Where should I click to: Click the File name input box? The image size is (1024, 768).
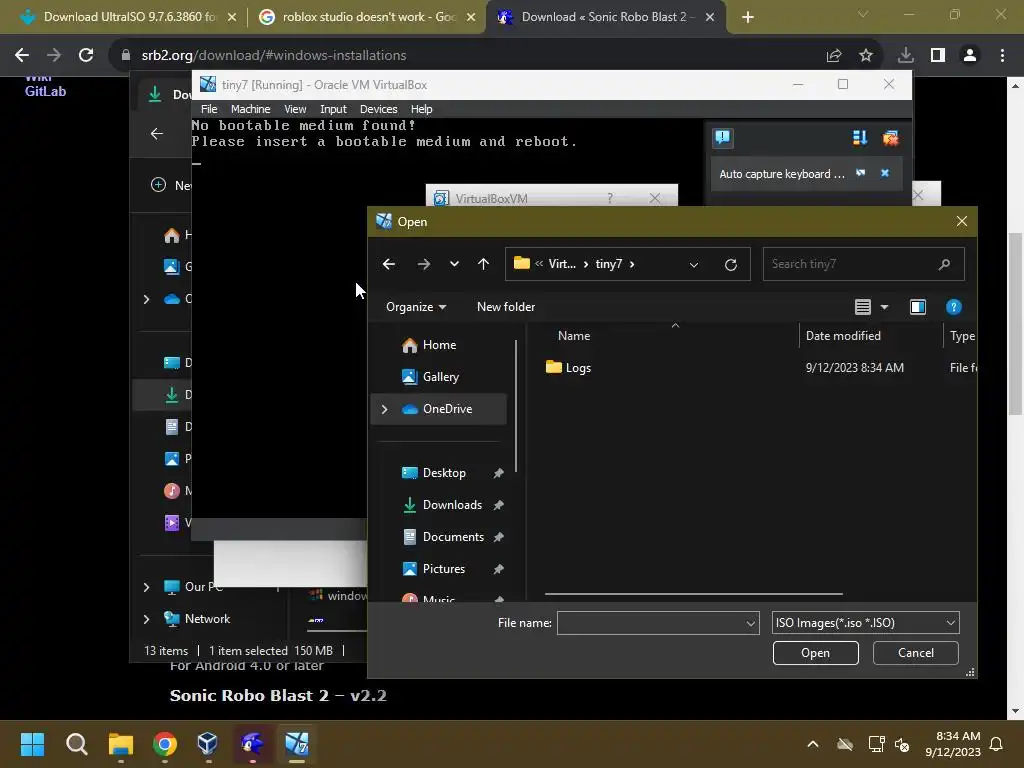coord(651,623)
